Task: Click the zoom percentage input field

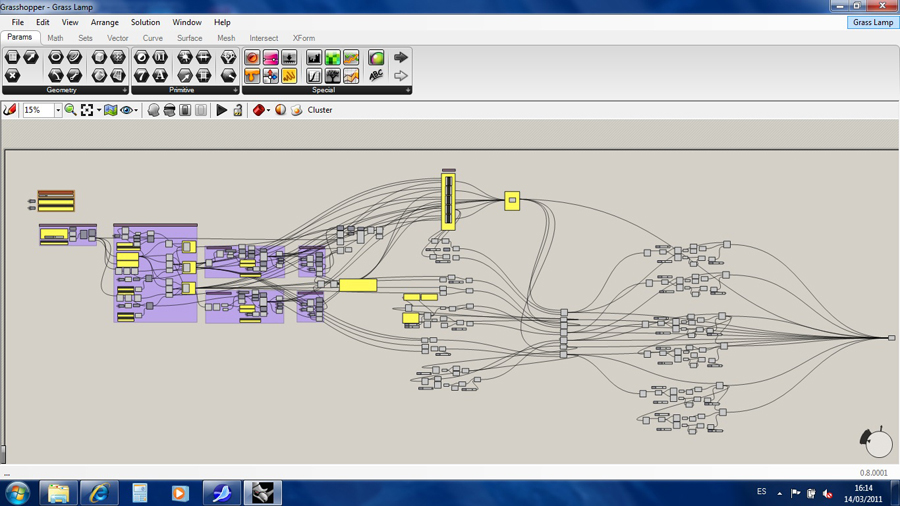Action: click(x=38, y=110)
